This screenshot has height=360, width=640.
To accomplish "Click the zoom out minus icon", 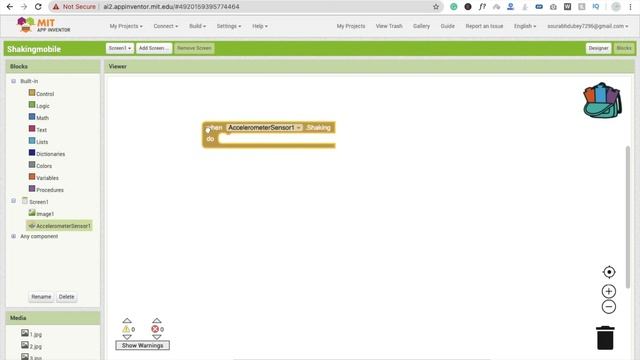I will (609, 307).
